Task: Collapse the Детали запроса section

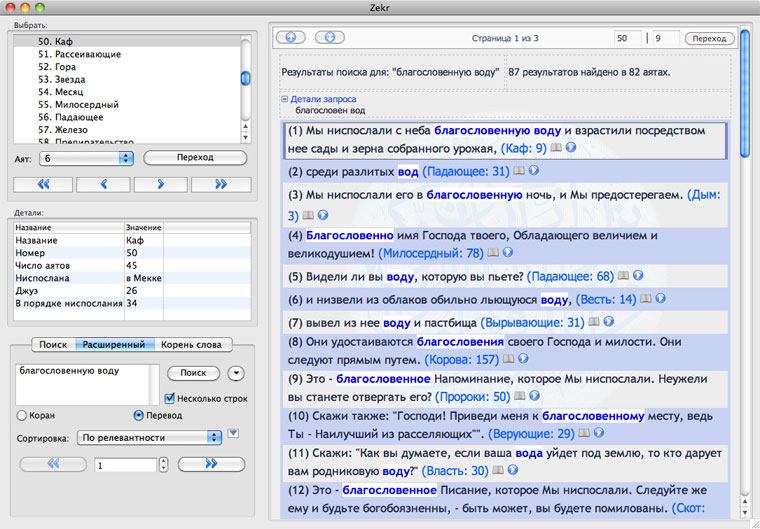Action: click(285, 99)
